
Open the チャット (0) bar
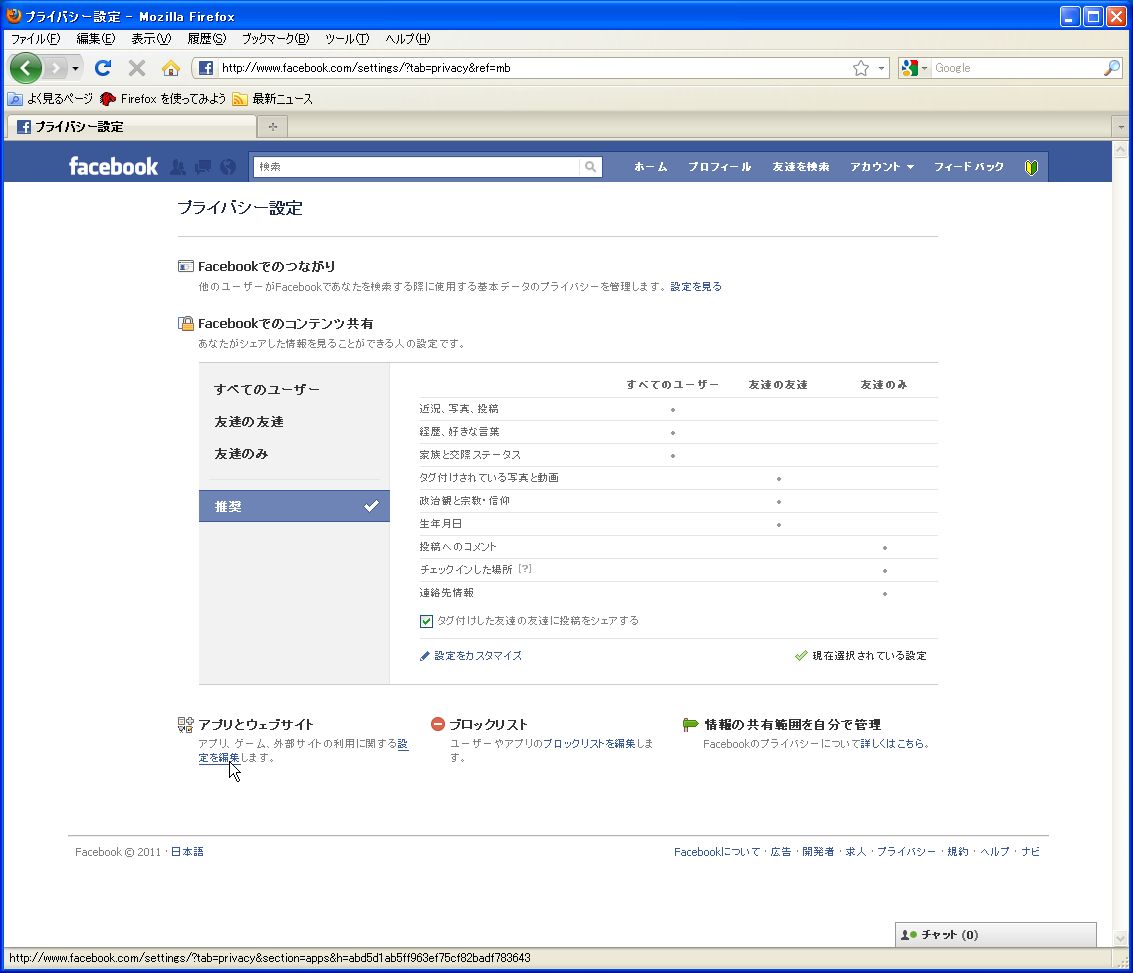click(x=995, y=935)
